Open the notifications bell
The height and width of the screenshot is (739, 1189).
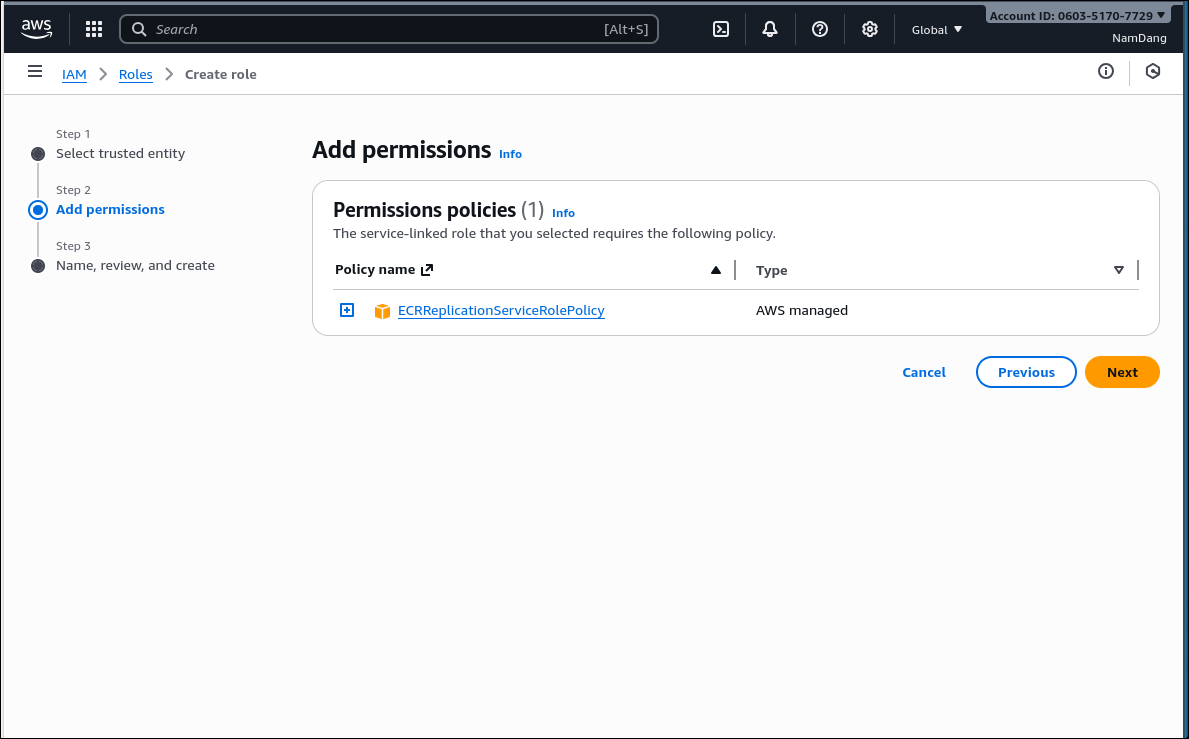coord(769,28)
